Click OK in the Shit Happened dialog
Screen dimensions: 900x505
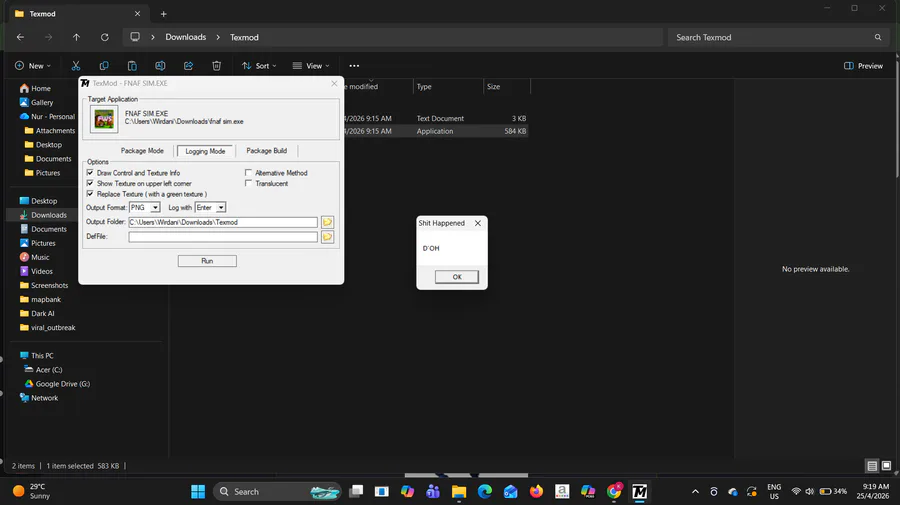coord(457,277)
